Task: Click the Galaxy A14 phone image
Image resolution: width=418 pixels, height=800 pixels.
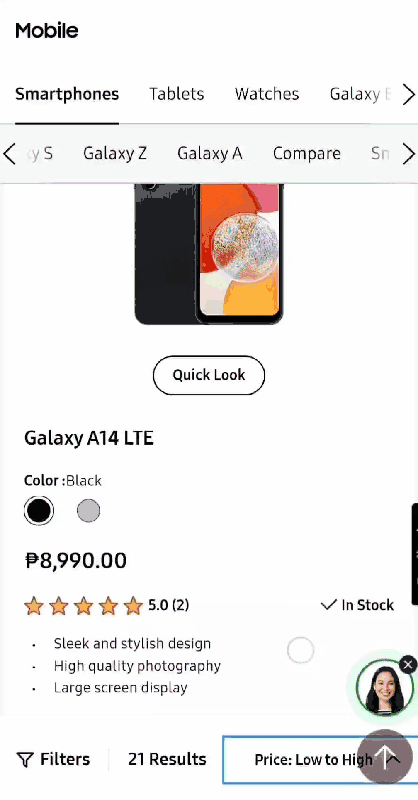Action: 209,254
